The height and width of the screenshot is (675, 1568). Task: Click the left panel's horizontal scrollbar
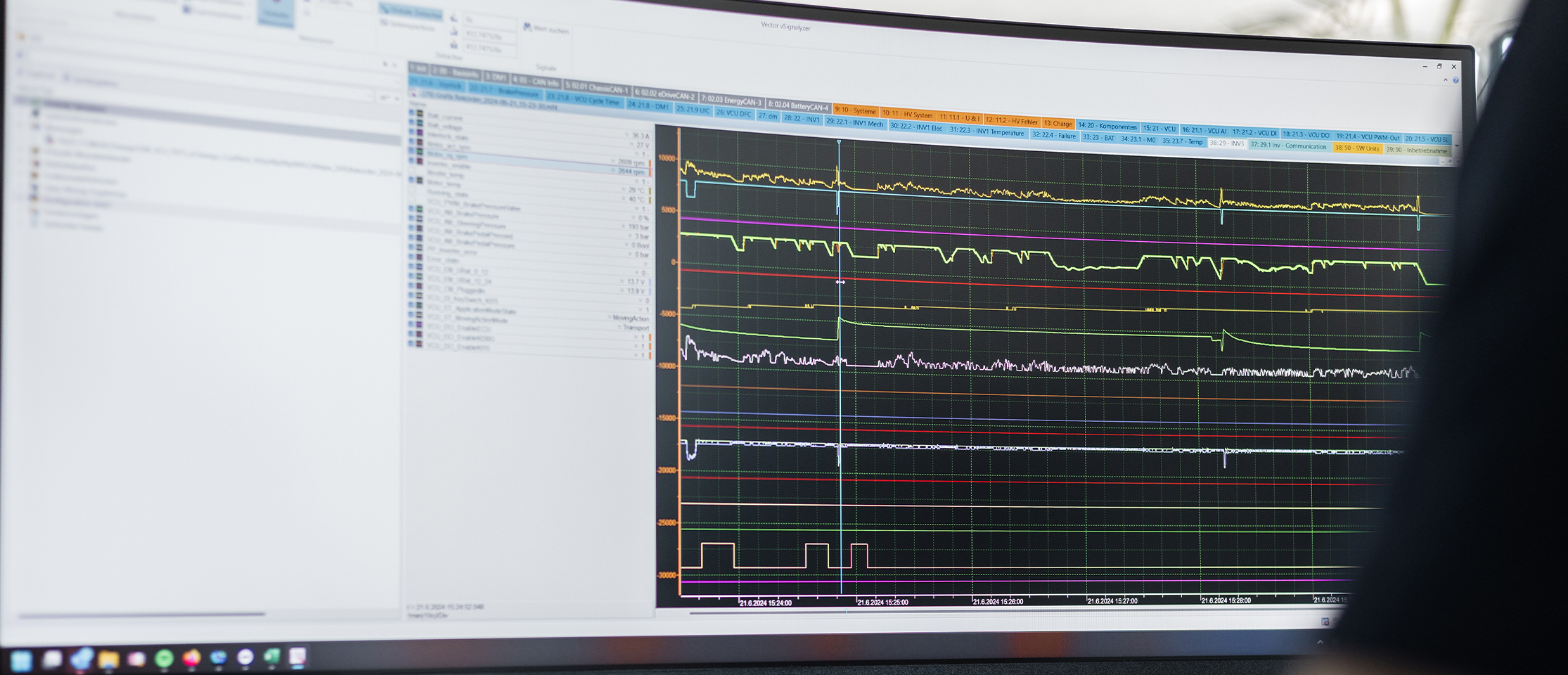point(141,615)
